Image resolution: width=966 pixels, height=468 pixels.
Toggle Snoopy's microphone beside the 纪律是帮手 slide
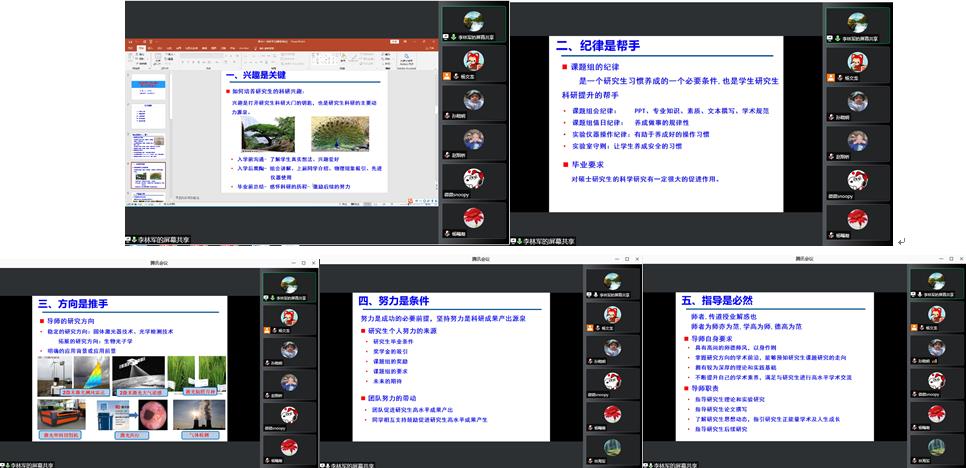tap(832, 196)
